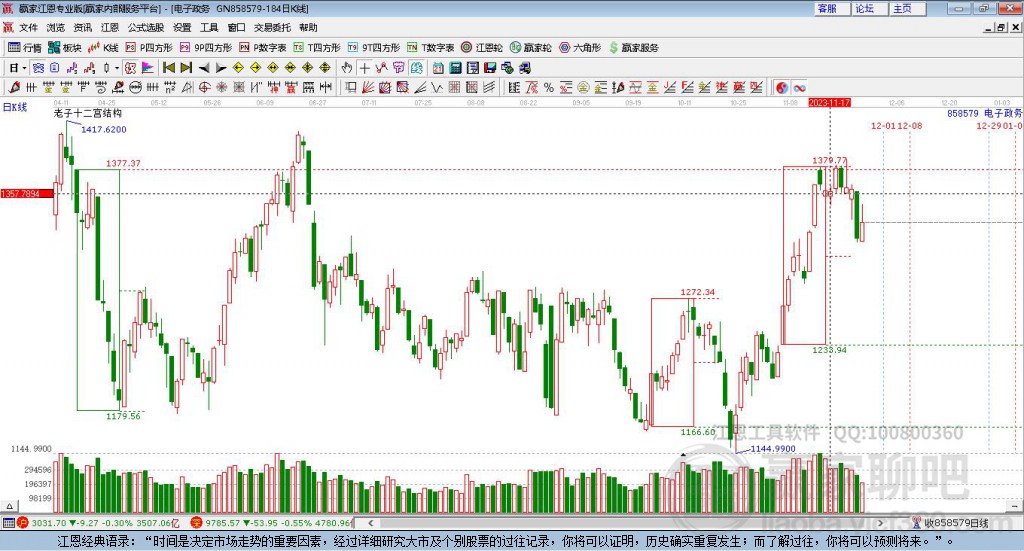Click the 主页 homepage button
This screenshot has width=1024, height=551.
pyautogui.click(x=908, y=8)
